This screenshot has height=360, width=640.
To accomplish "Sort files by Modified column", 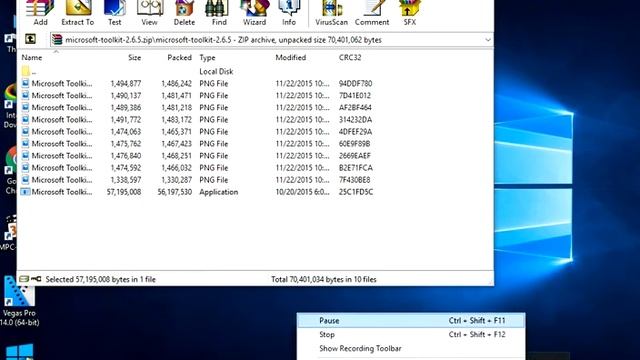I will [291, 58].
